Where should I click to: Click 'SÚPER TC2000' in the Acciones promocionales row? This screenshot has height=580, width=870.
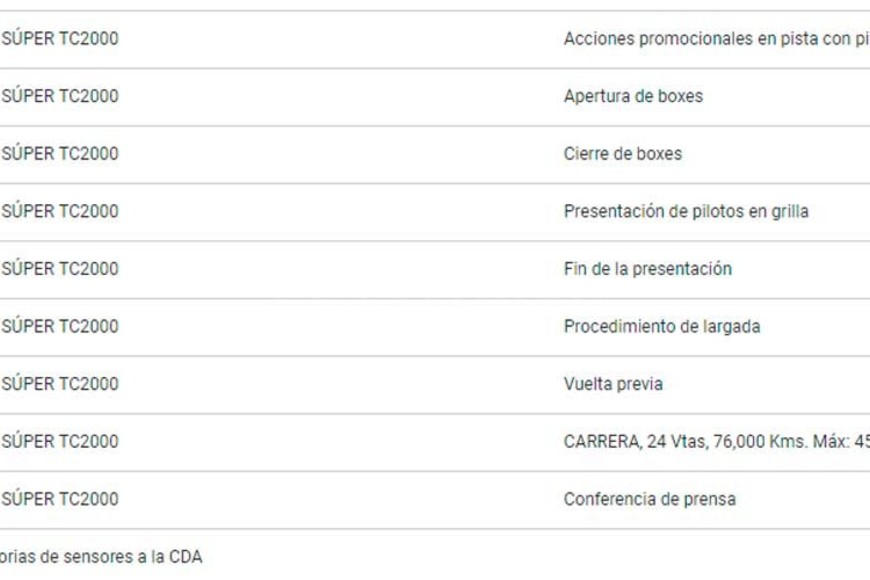click(60, 39)
